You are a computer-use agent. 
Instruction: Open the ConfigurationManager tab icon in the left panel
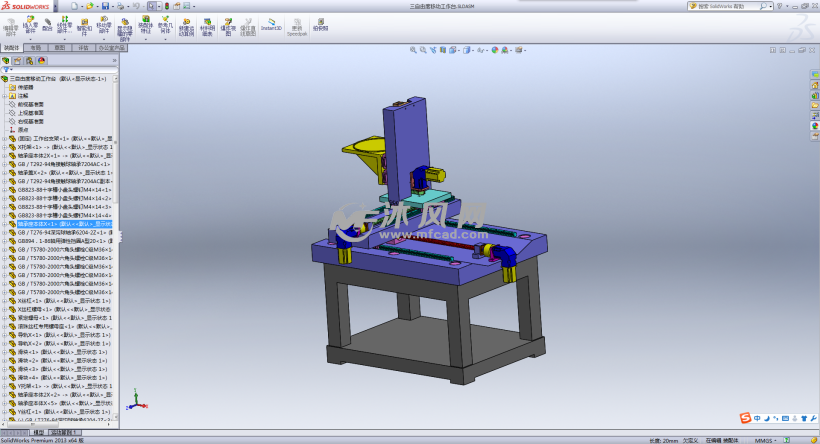(29, 60)
